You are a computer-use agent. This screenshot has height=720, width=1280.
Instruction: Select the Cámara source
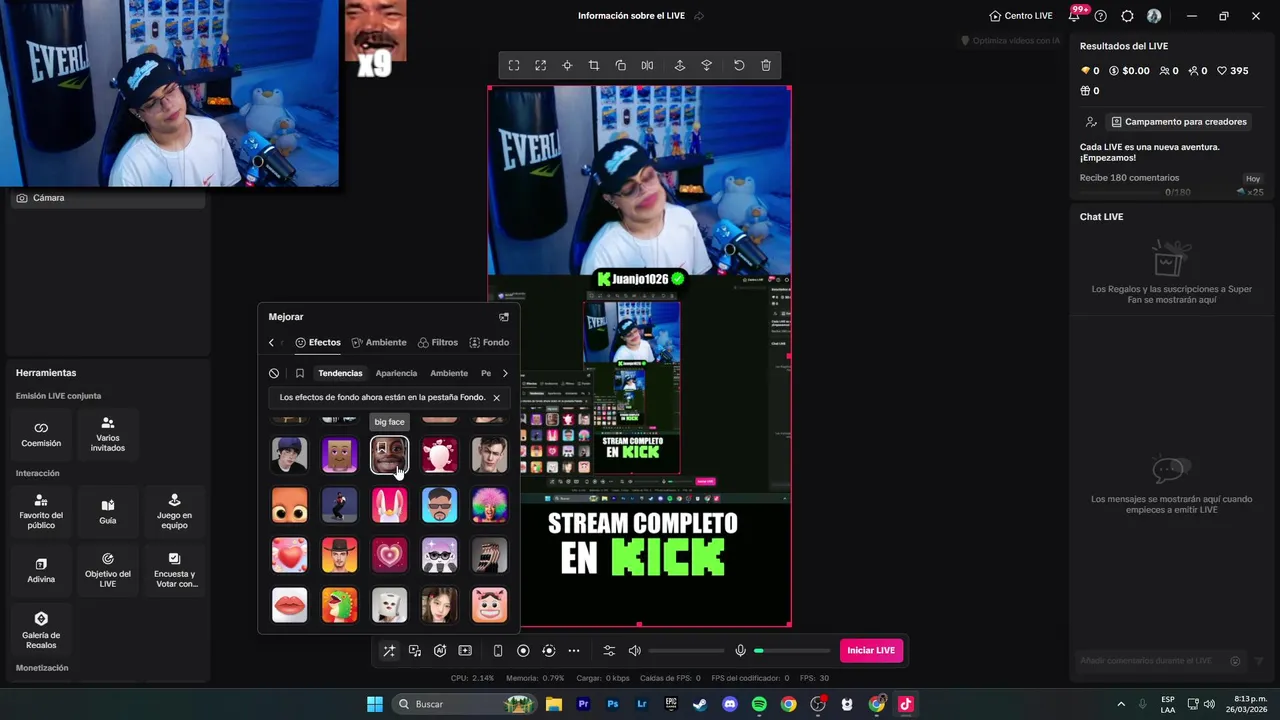coord(108,198)
